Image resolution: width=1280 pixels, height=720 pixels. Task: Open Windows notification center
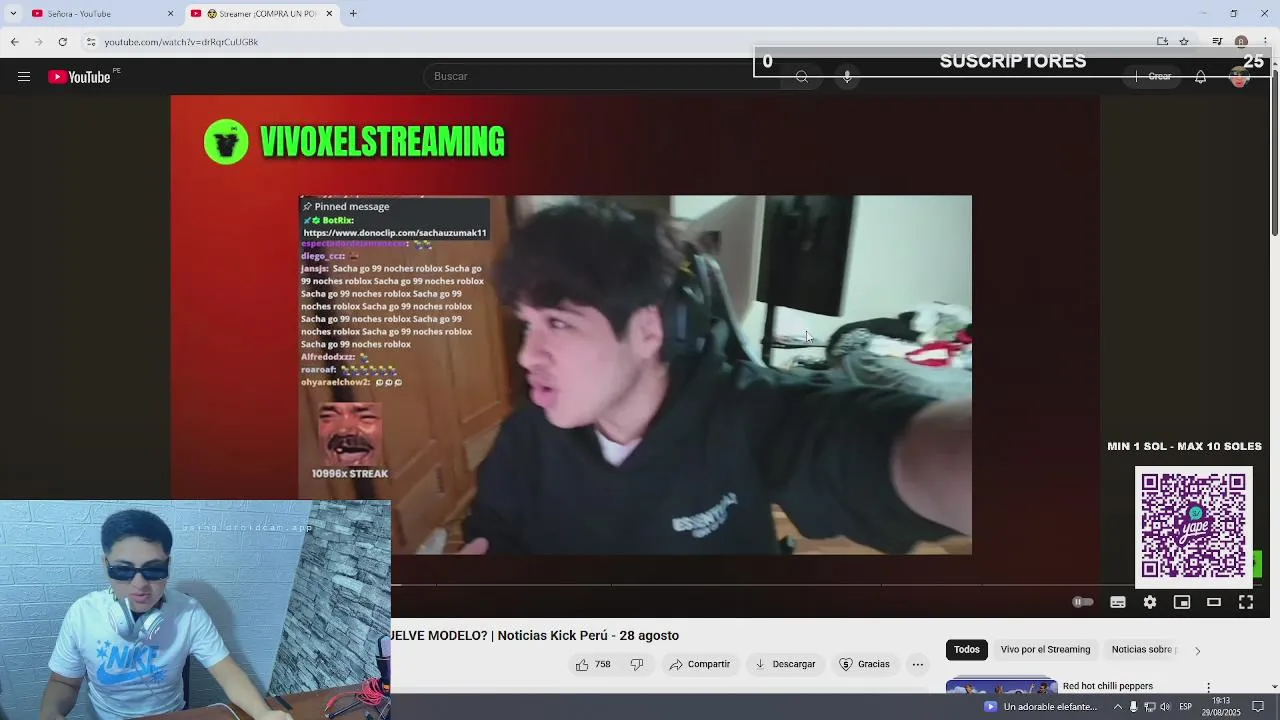point(1258,707)
